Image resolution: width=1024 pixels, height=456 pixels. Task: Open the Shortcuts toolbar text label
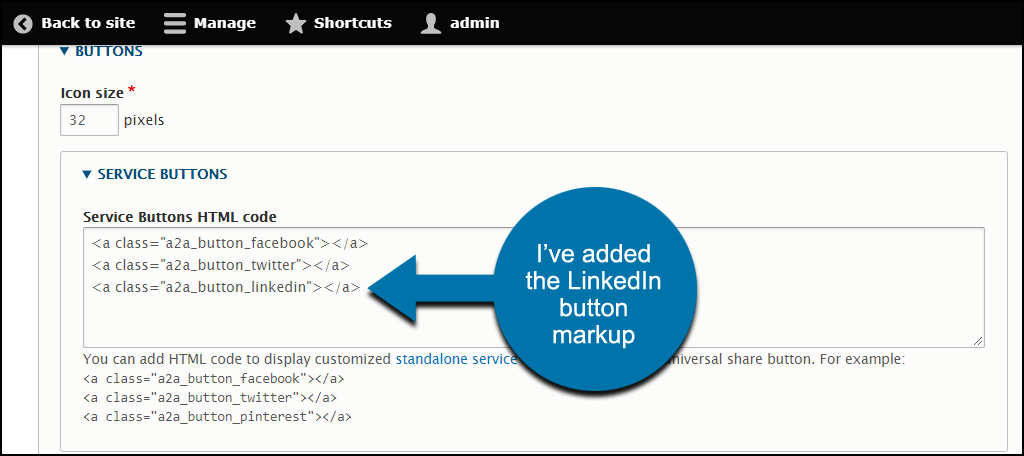(x=352, y=23)
